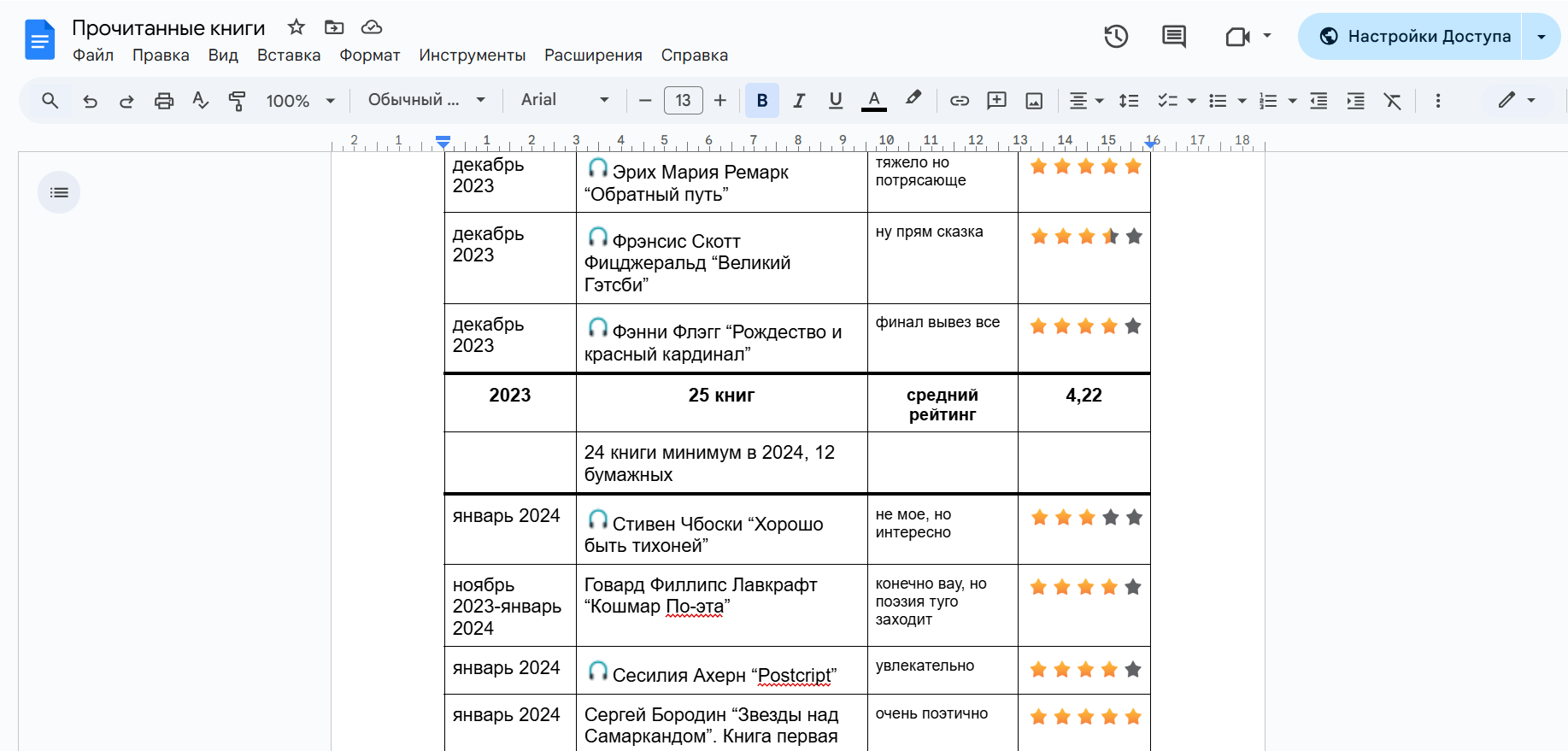Expand numbered list options arrow
1568x751 pixels.
click(x=1293, y=101)
